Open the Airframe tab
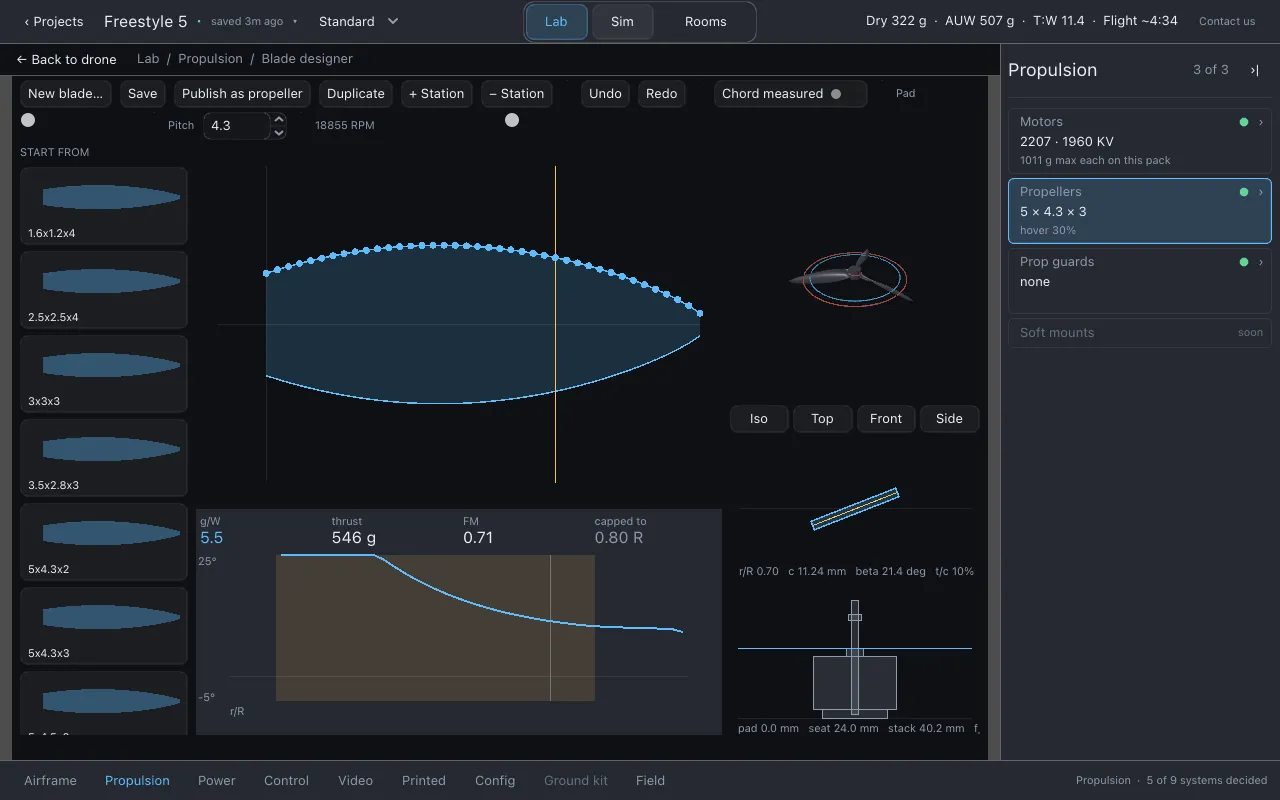The width and height of the screenshot is (1280, 800). pos(50,780)
